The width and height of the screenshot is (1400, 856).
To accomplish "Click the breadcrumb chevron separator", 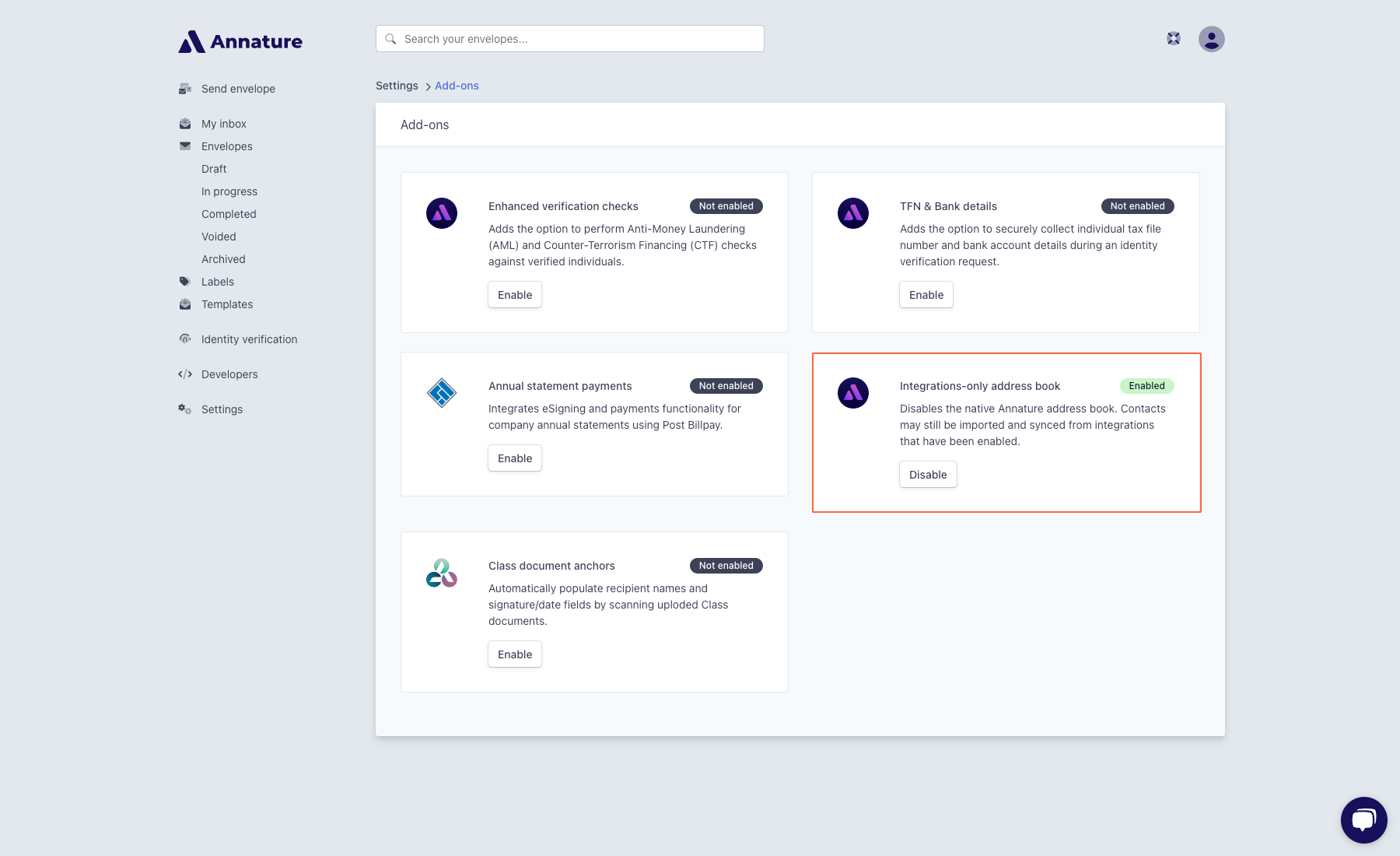I will click(x=428, y=86).
